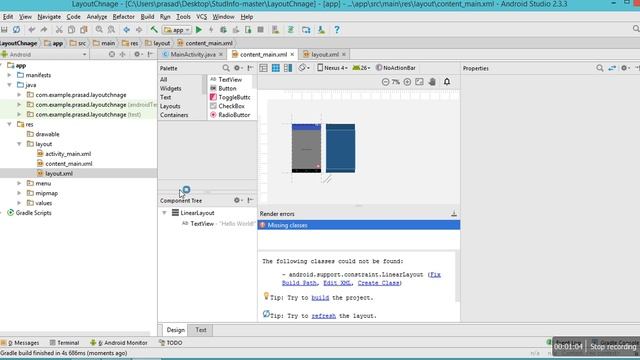Screen dimensions: 640x360
Task: Open the TODO tool window
Action: click(170, 343)
